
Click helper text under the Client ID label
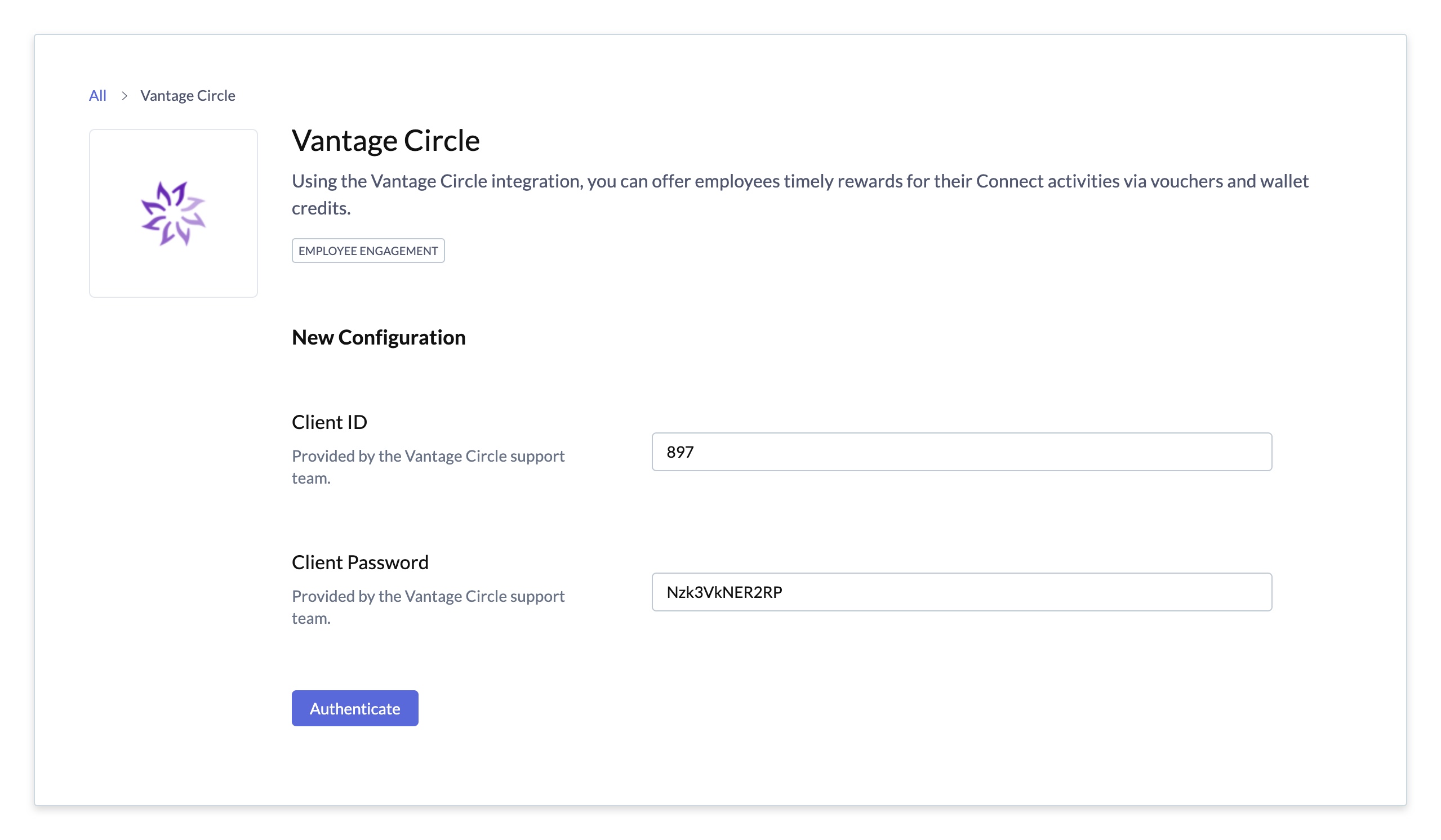point(428,456)
